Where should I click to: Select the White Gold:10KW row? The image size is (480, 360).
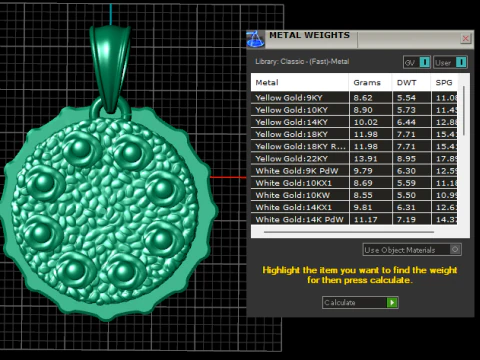[x=354, y=195]
